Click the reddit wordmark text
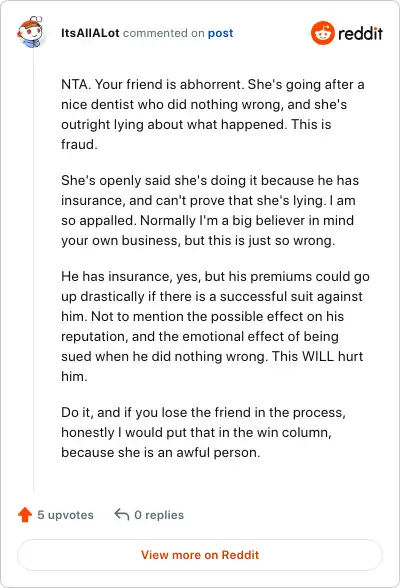This screenshot has height=588, width=400. point(360,33)
